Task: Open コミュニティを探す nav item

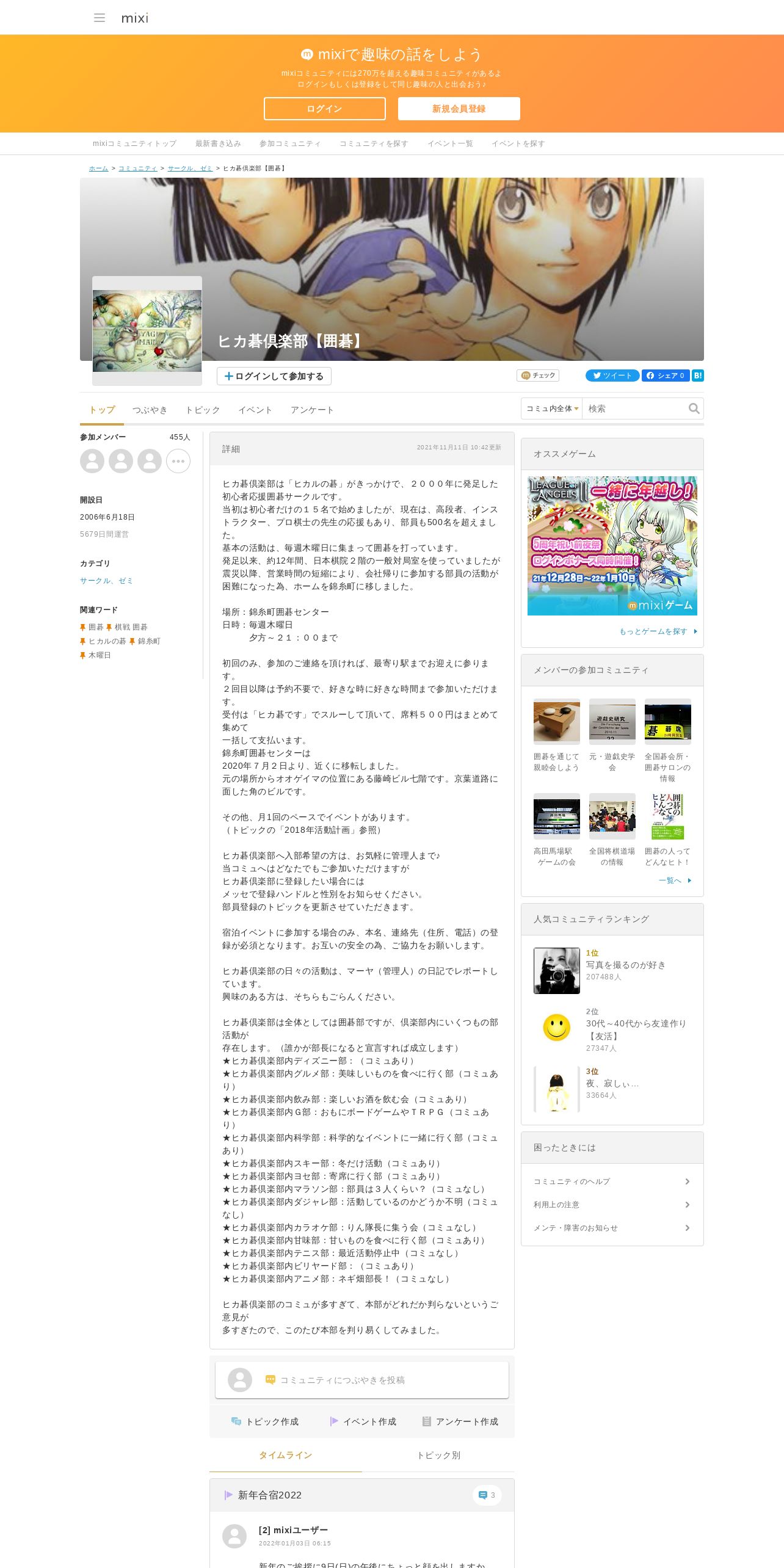Action: click(374, 143)
